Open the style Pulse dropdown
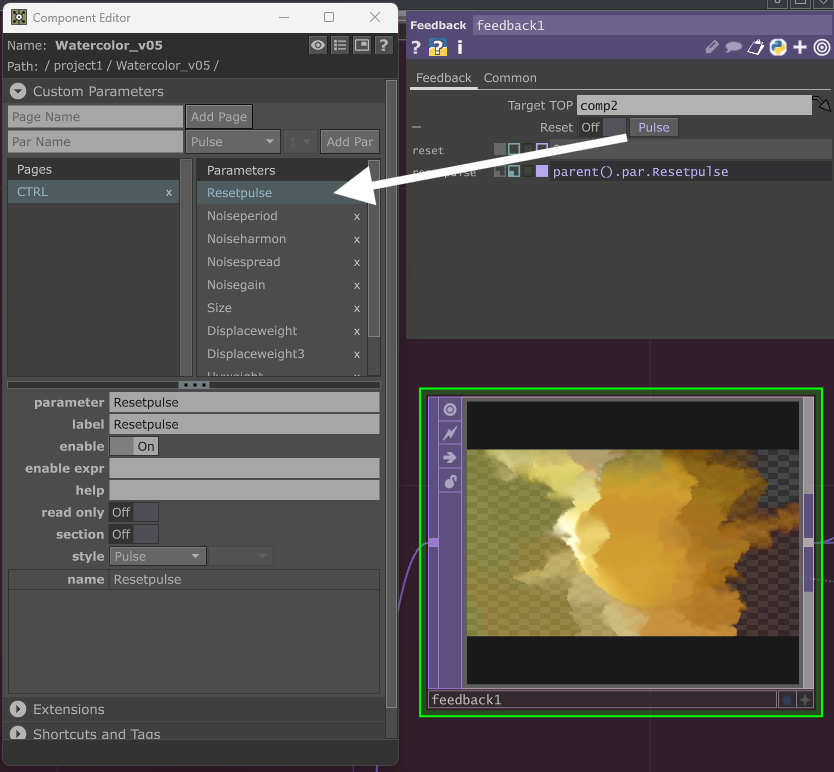834x772 pixels. point(158,557)
